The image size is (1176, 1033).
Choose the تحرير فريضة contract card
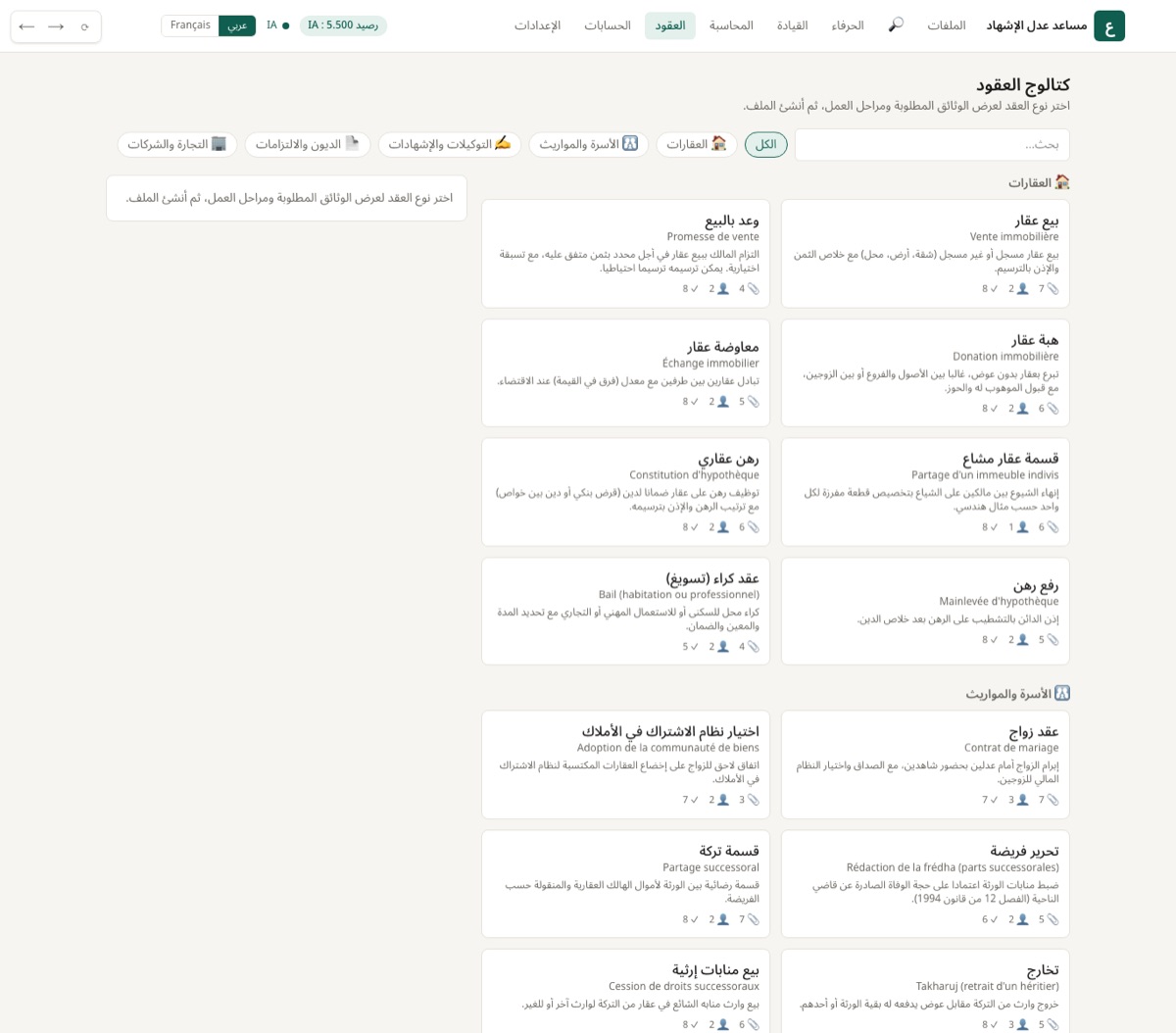click(925, 884)
